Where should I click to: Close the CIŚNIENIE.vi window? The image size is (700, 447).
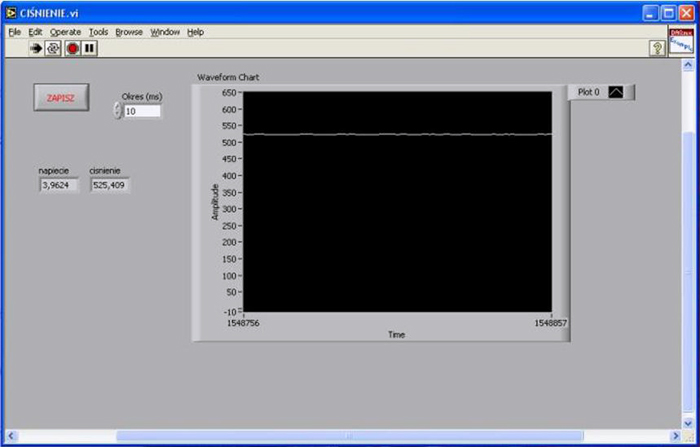687,13
